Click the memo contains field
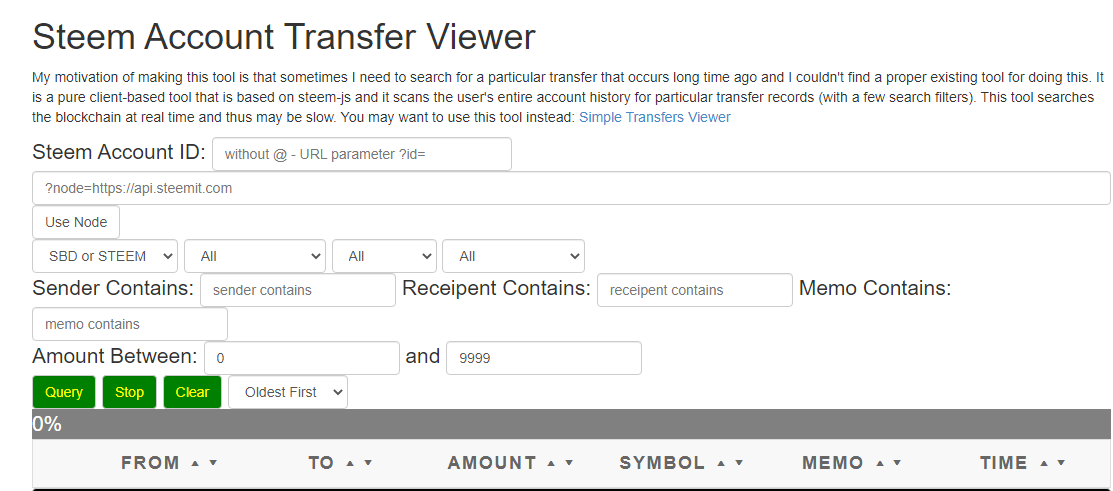Image resolution: width=1113 pixels, height=491 pixels. (130, 324)
